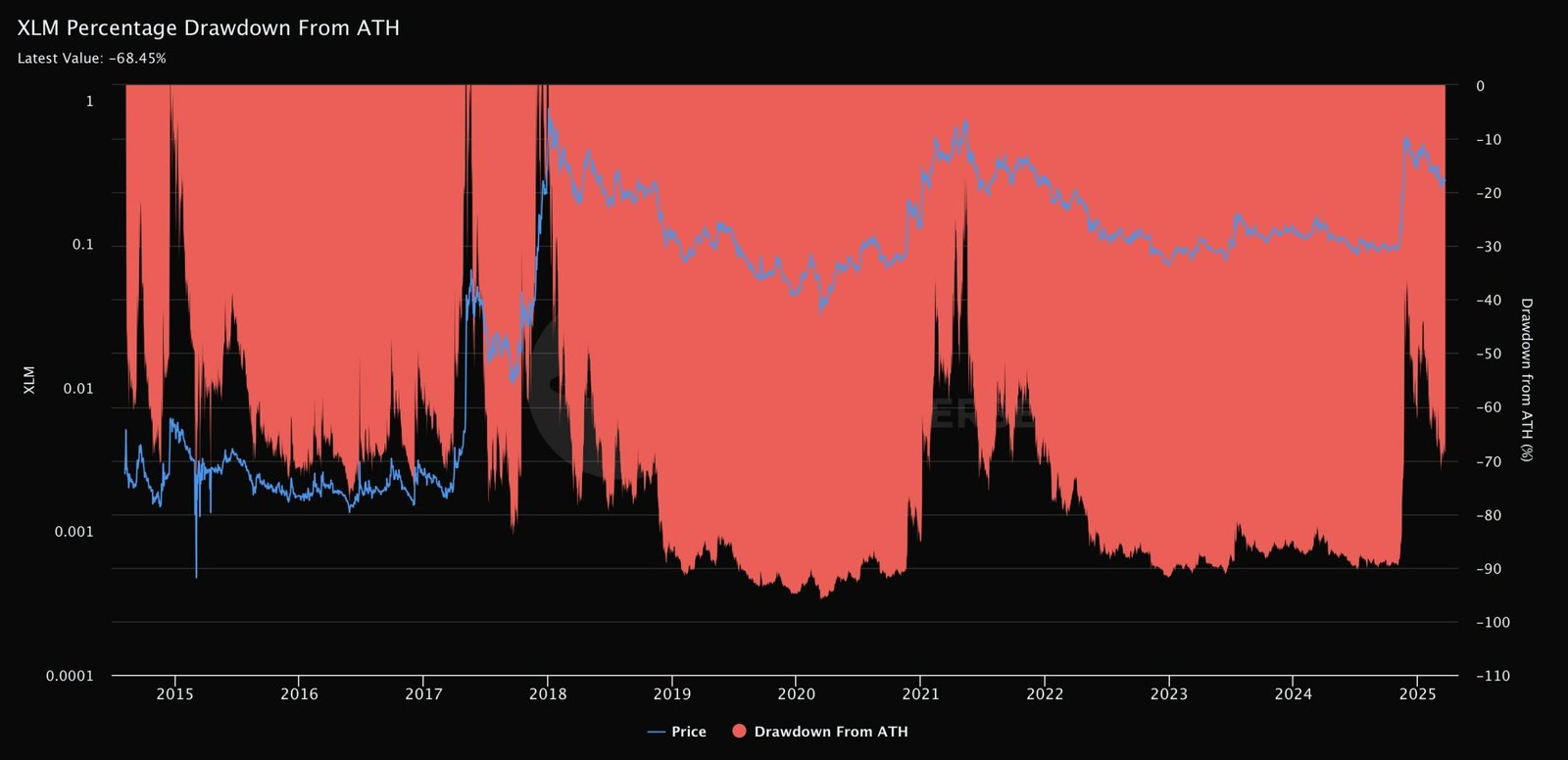This screenshot has width=1568, height=760.
Task: Toggle the Price series in the legend
Action: tap(688, 732)
